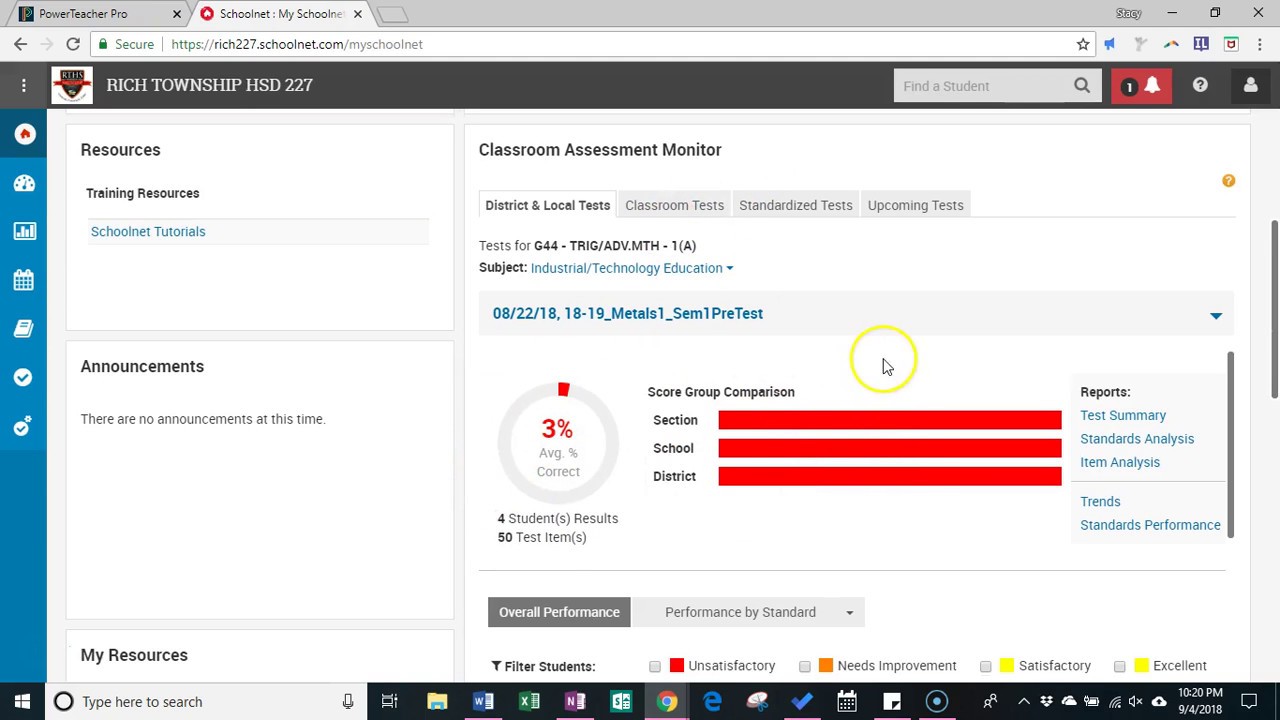Open the dashboard gauge sidebar icon
This screenshot has height=720, width=1280.
[24, 183]
